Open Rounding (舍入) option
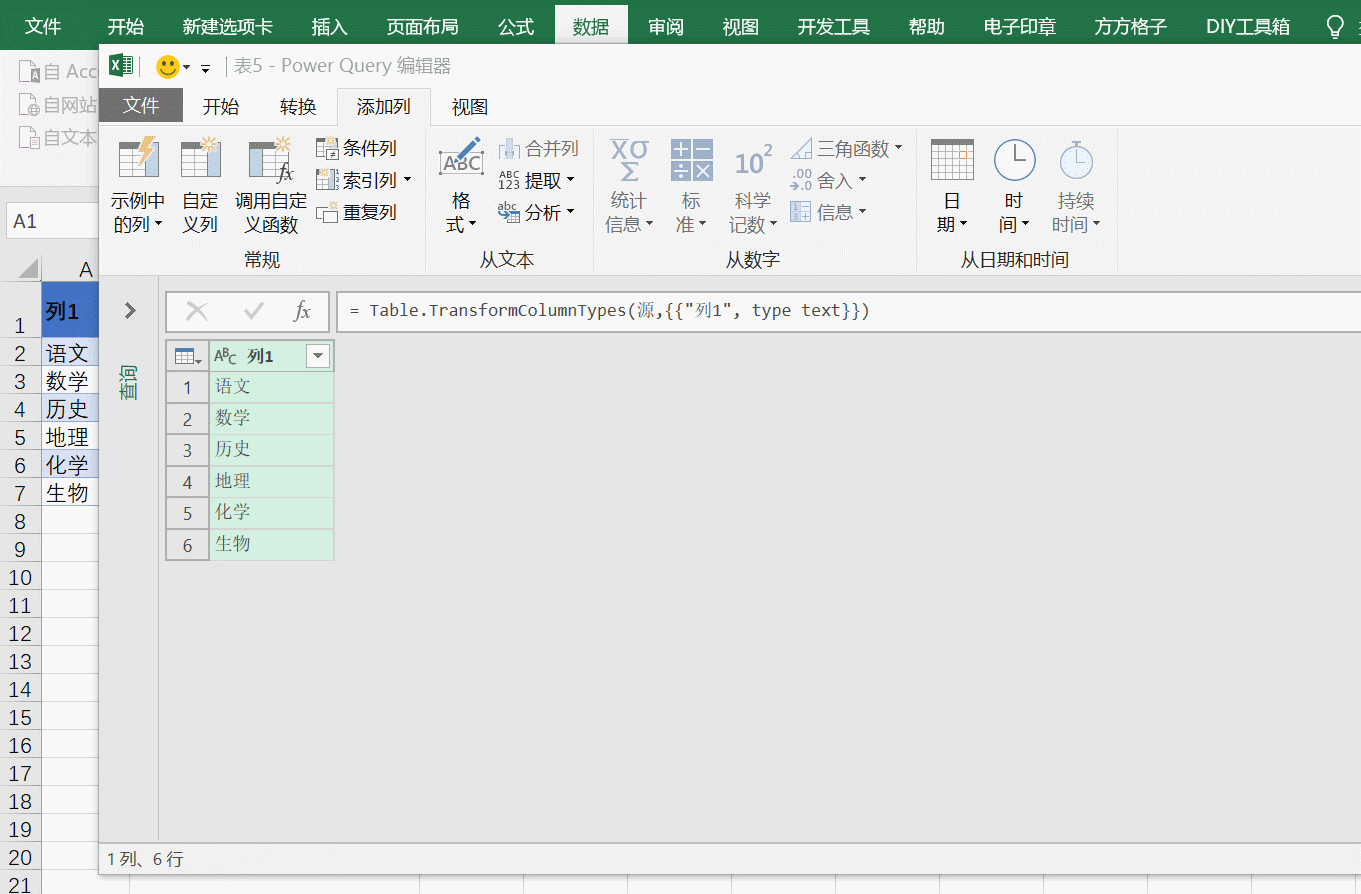The width and height of the screenshot is (1361, 894). [828, 180]
